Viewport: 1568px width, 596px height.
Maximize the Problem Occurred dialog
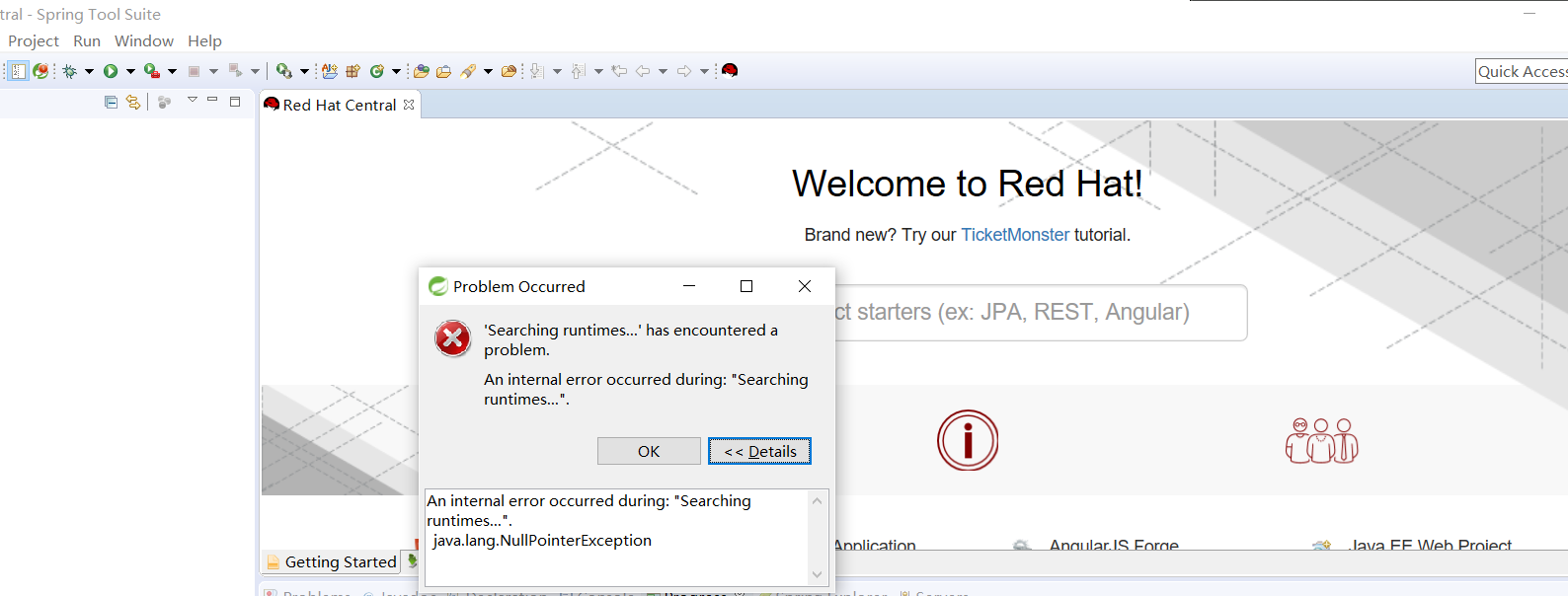click(746, 286)
